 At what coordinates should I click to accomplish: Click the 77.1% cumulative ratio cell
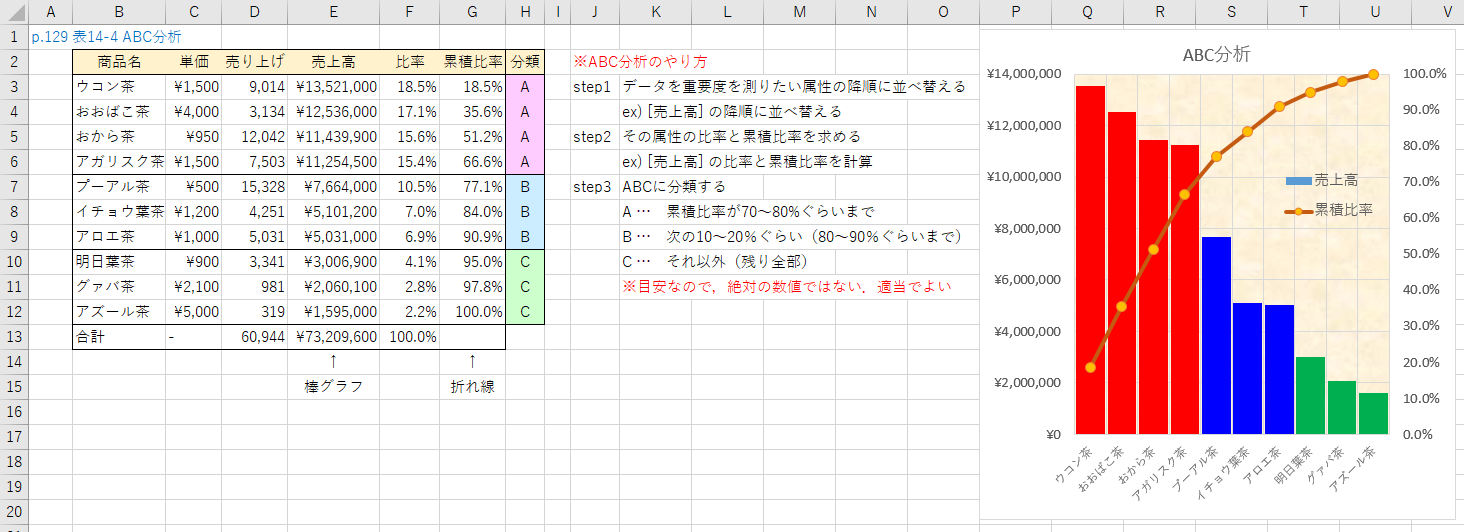coord(473,187)
